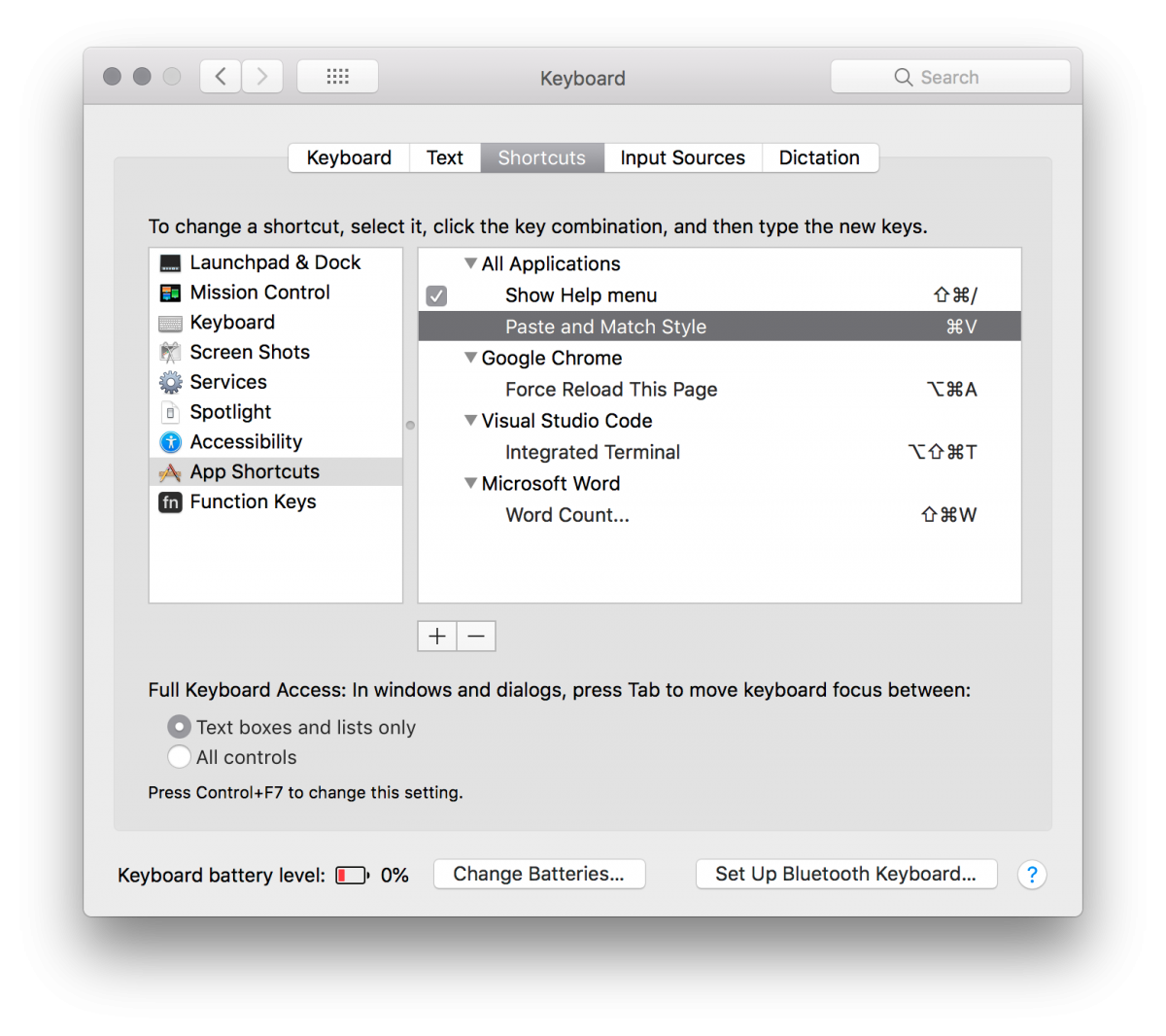Open the Dictation tab

point(819,157)
